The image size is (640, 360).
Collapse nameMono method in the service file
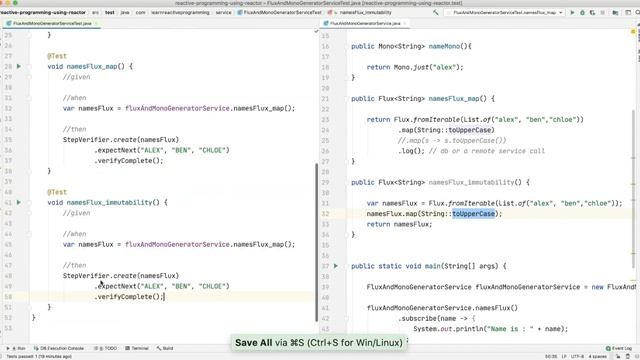point(346,47)
